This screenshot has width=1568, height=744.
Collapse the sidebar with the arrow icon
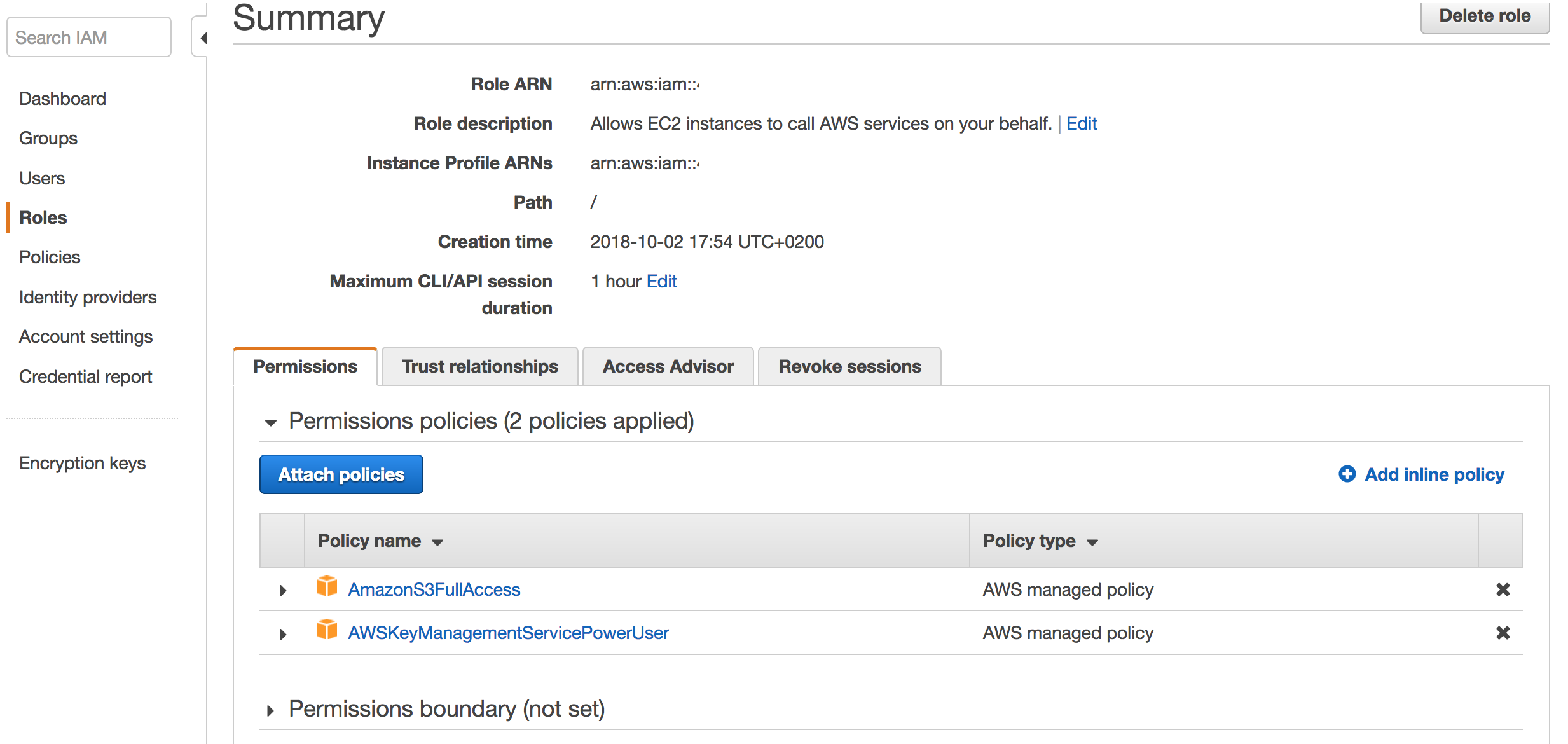[x=203, y=38]
